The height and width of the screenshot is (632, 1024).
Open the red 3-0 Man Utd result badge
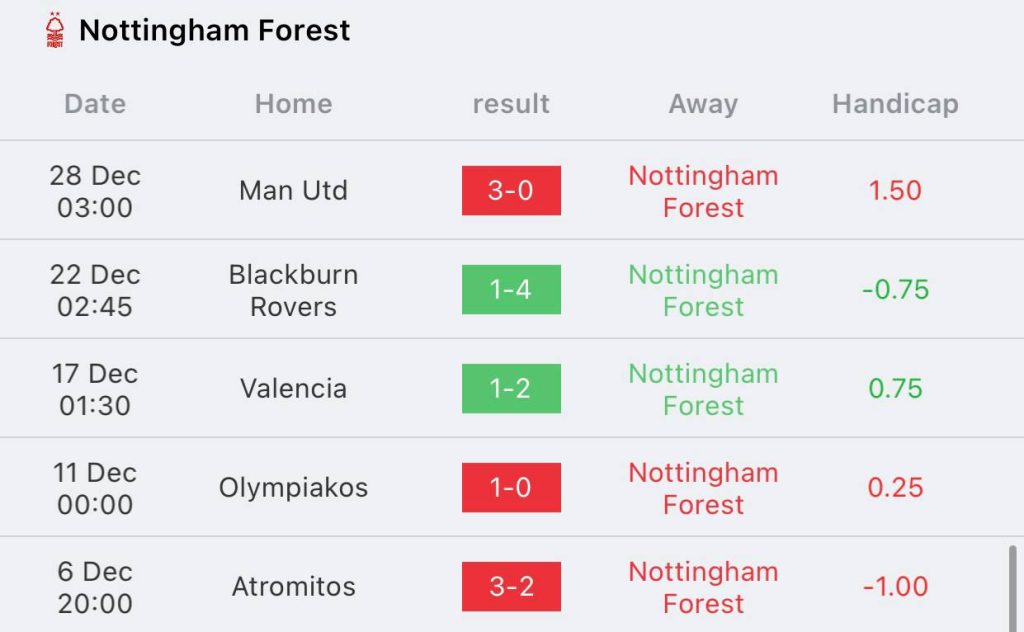click(511, 191)
